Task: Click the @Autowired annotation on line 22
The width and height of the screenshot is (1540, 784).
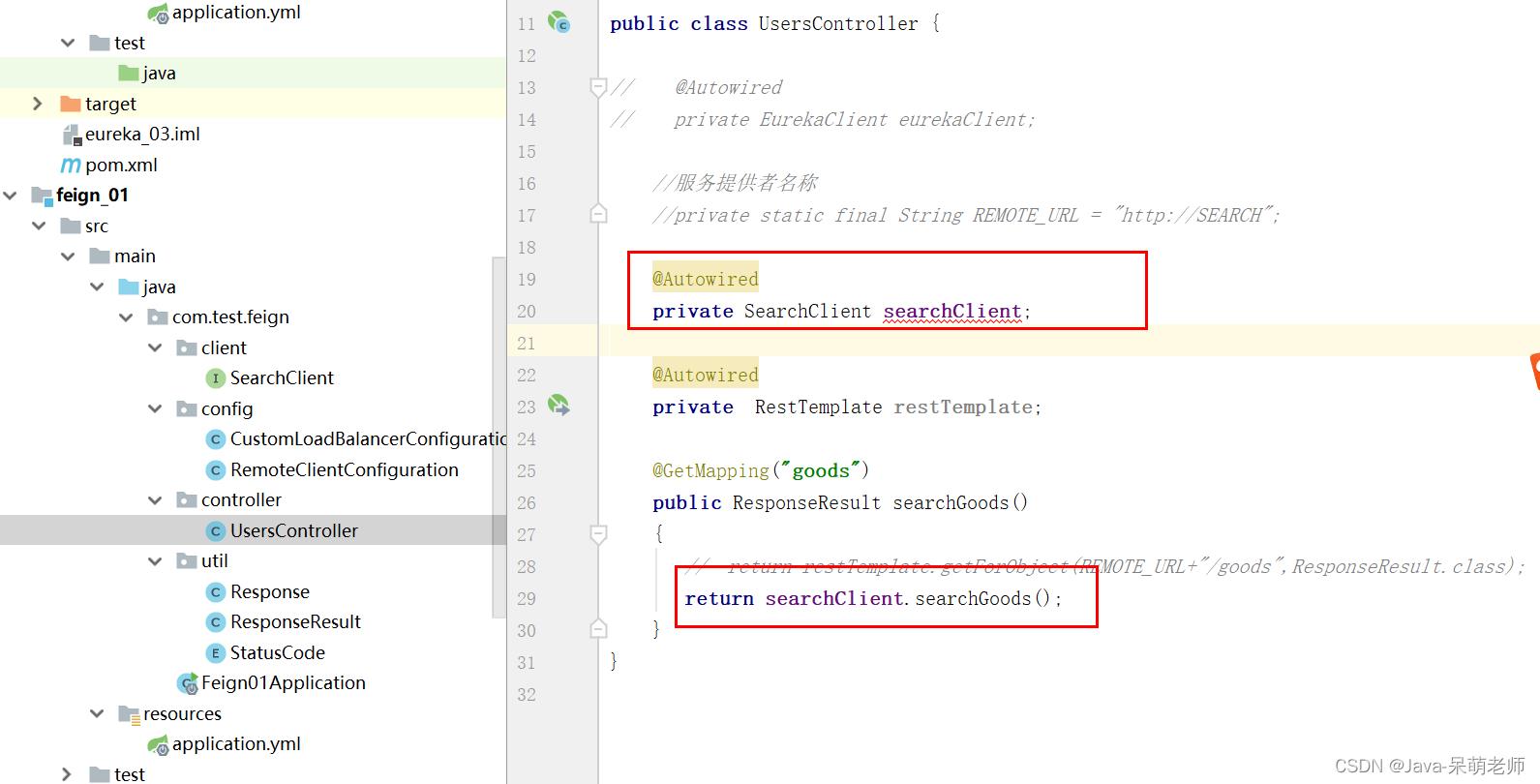Action: (706, 376)
